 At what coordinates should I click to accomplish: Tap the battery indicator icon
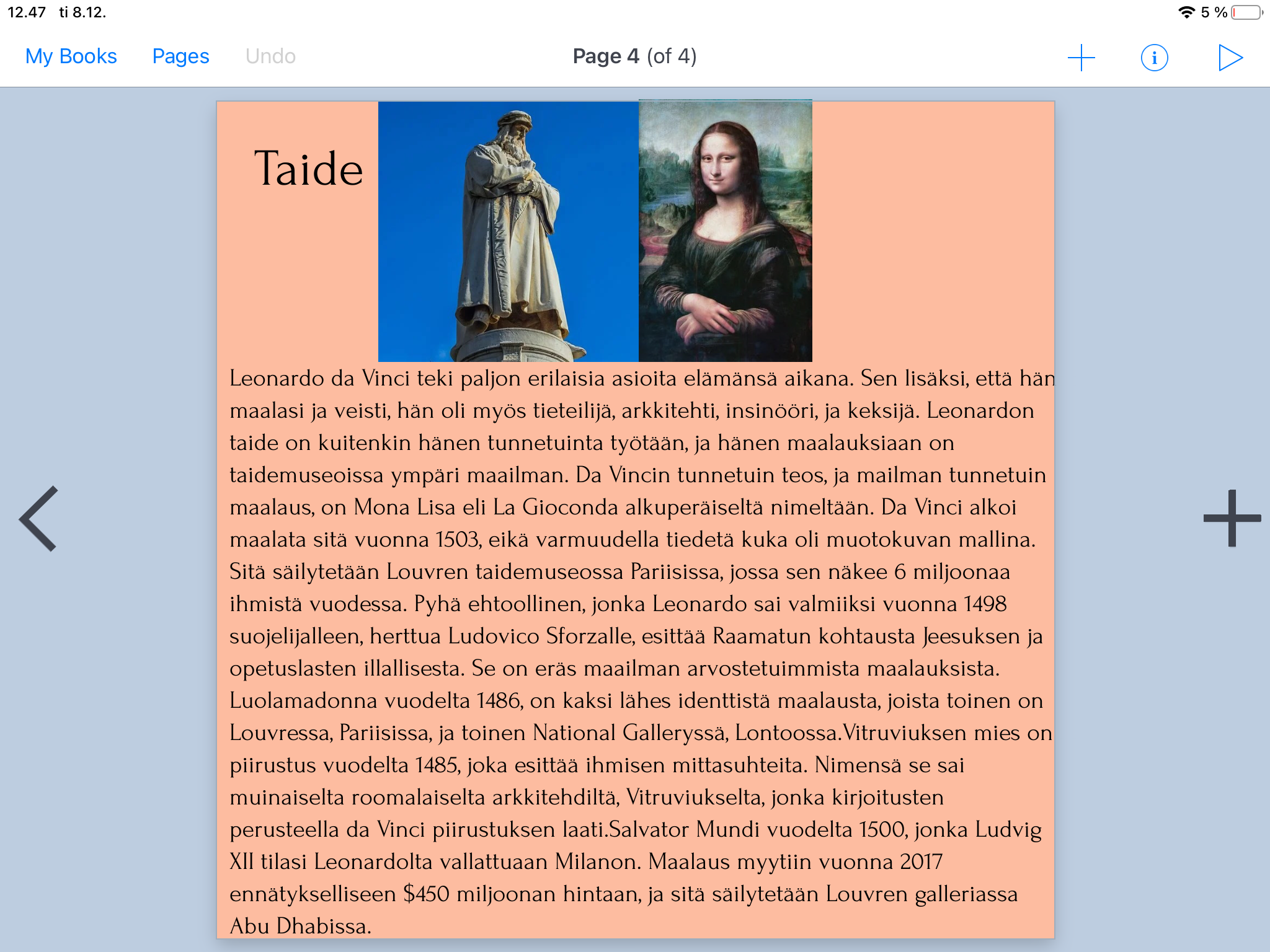1246,12
